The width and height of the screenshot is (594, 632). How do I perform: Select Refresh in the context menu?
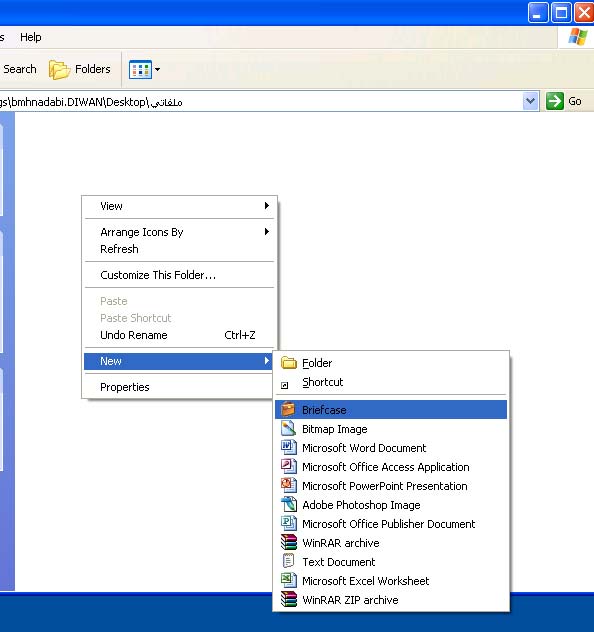point(179,249)
